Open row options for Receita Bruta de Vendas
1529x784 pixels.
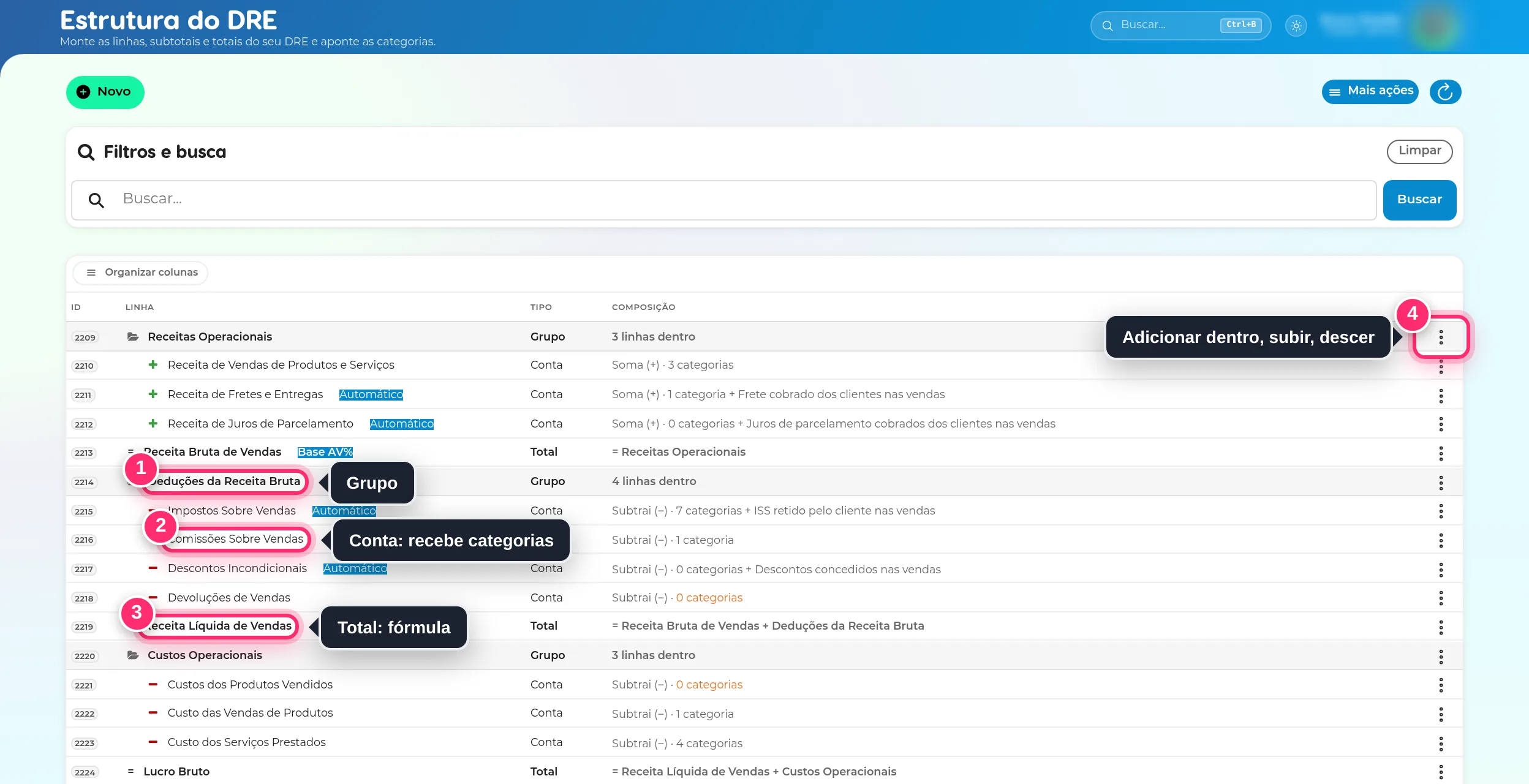coord(1441,453)
